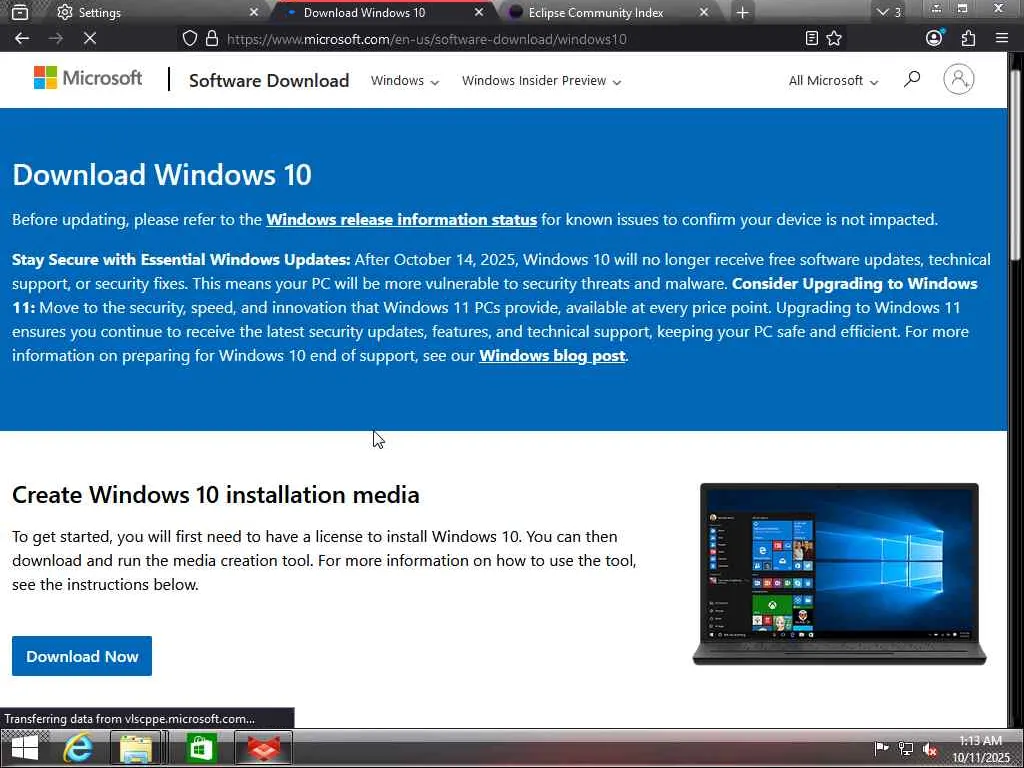Click the Microsoft logo

pos(88,78)
